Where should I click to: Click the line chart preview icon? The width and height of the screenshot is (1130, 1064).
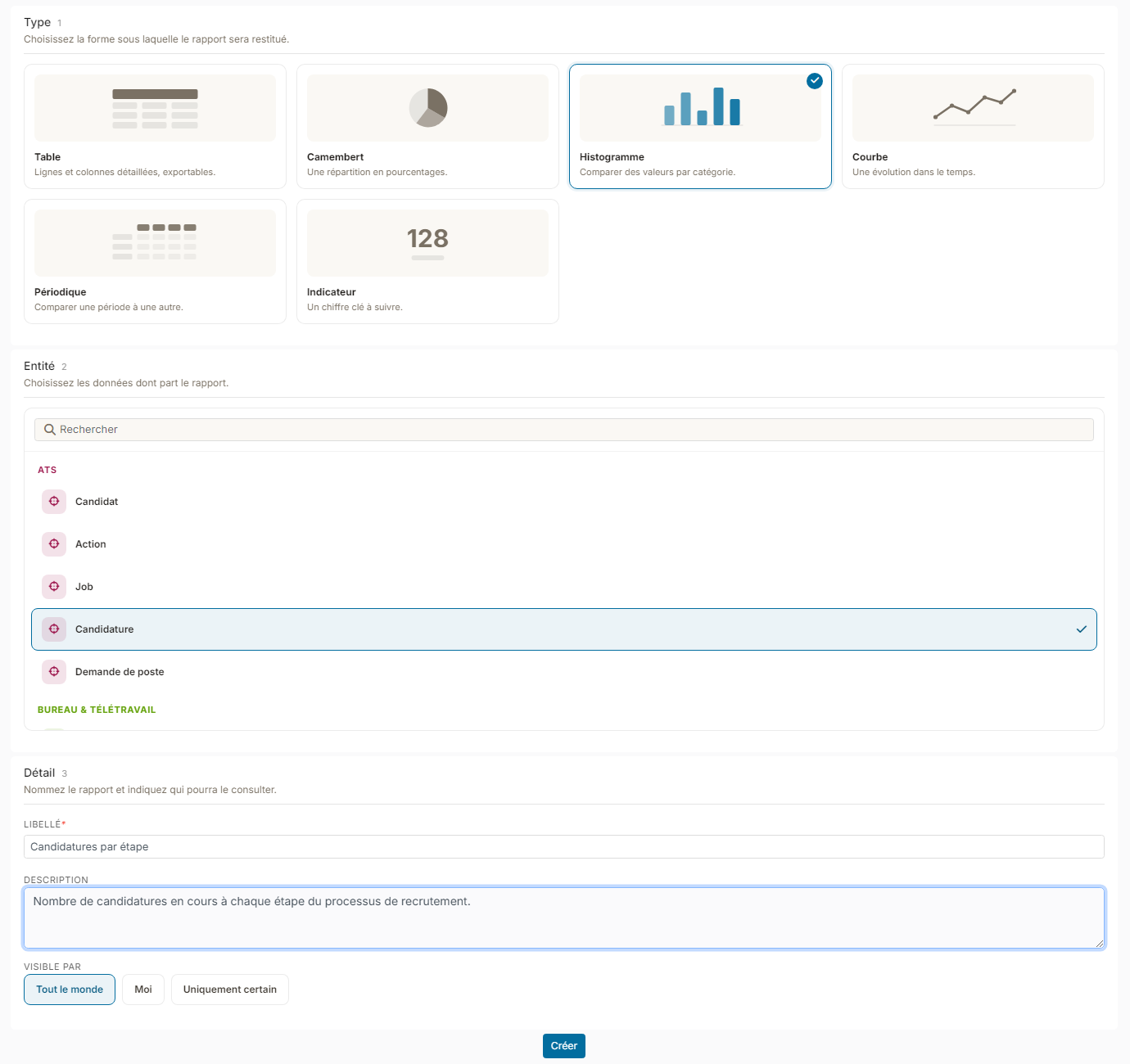pyautogui.click(x=974, y=106)
